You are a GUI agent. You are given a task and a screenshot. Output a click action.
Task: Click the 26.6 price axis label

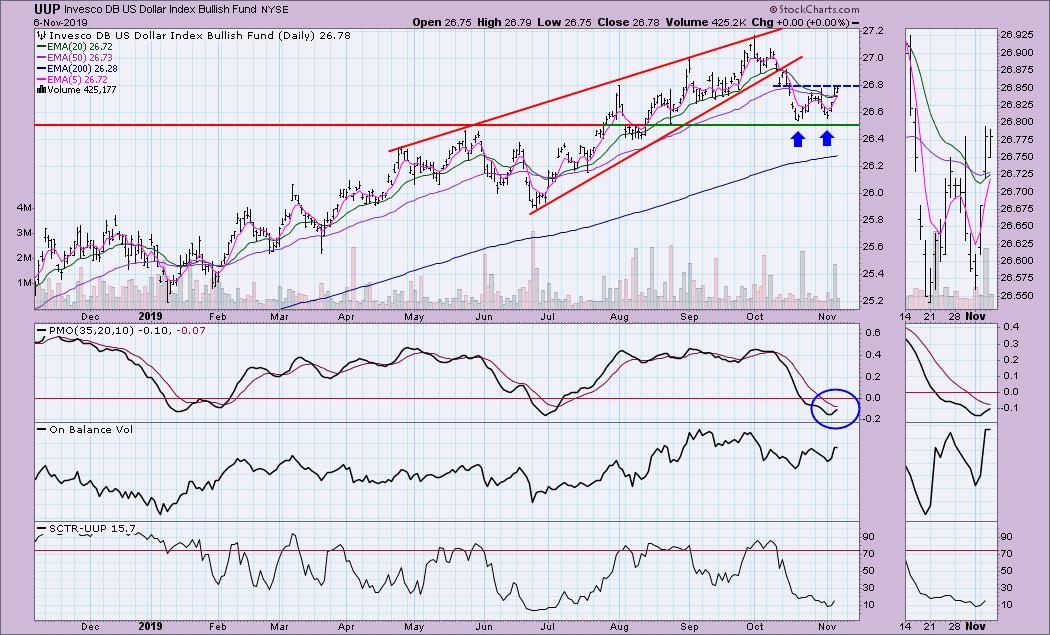coord(874,111)
